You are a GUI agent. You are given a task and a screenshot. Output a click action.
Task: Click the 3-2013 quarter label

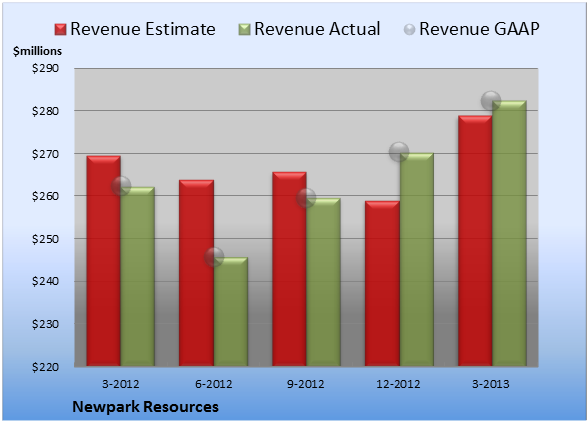click(x=491, y=384)
